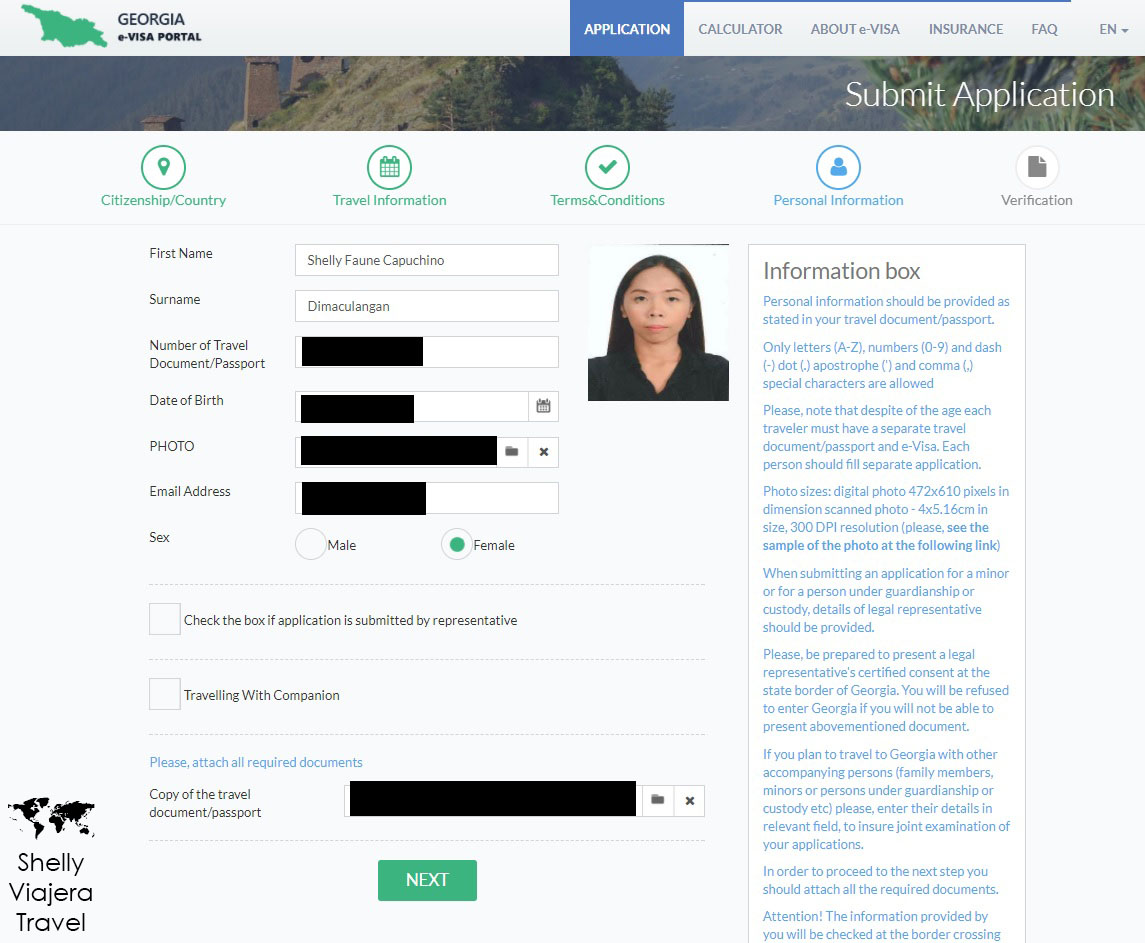Check the submitted by representative checkbox
1145x943 pixels.
point(164,618)
